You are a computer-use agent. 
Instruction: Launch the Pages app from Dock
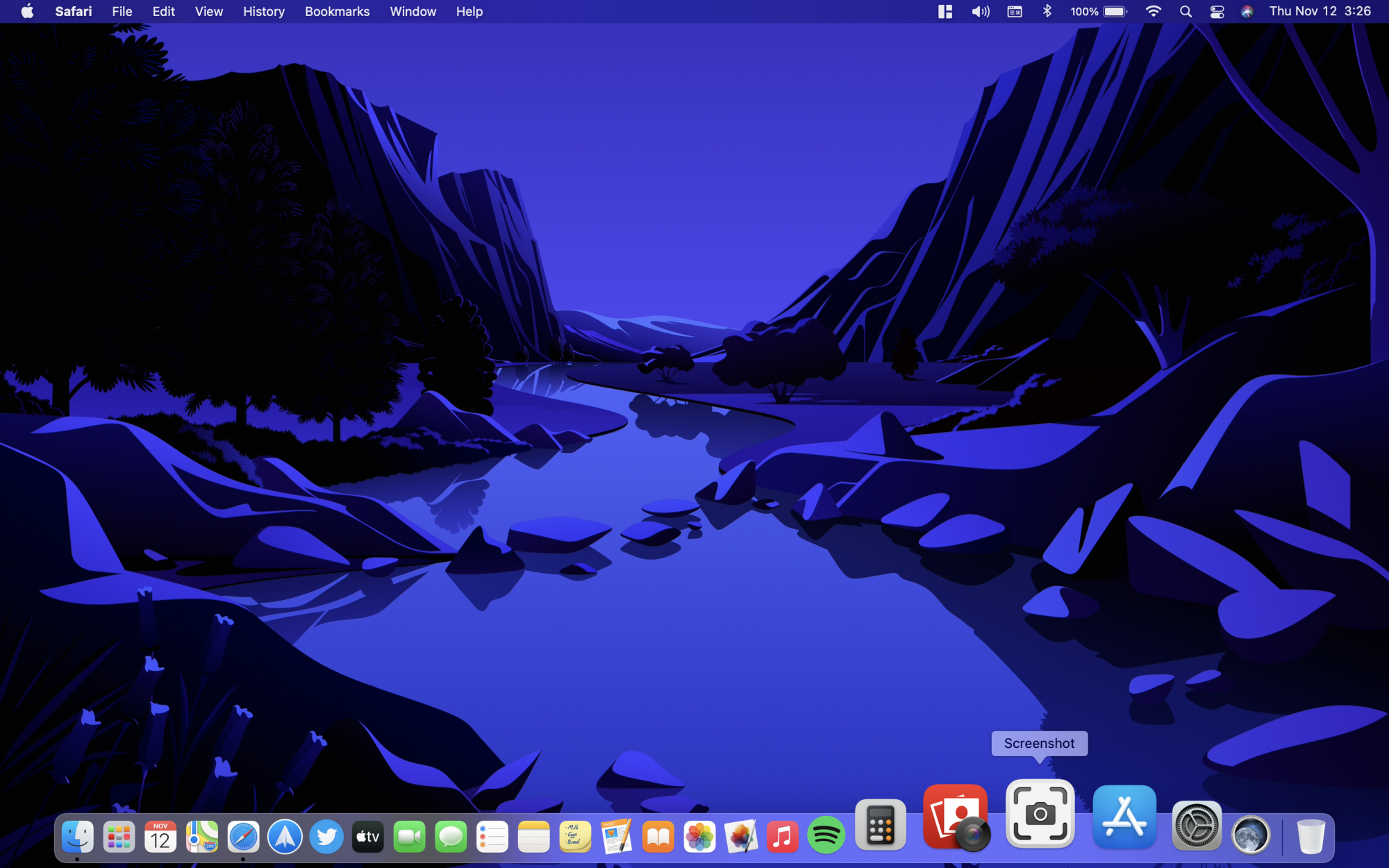(x=616, y=837)
